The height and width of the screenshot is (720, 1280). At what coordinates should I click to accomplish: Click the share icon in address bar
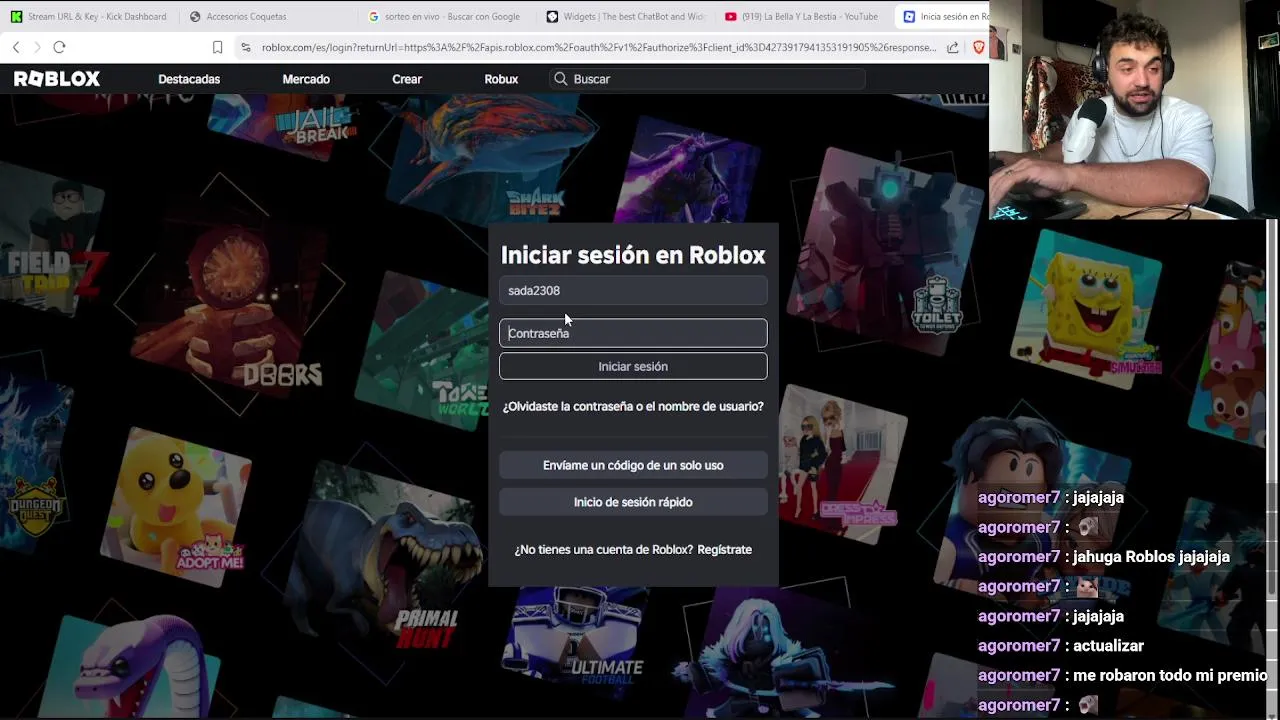[952, 47]
